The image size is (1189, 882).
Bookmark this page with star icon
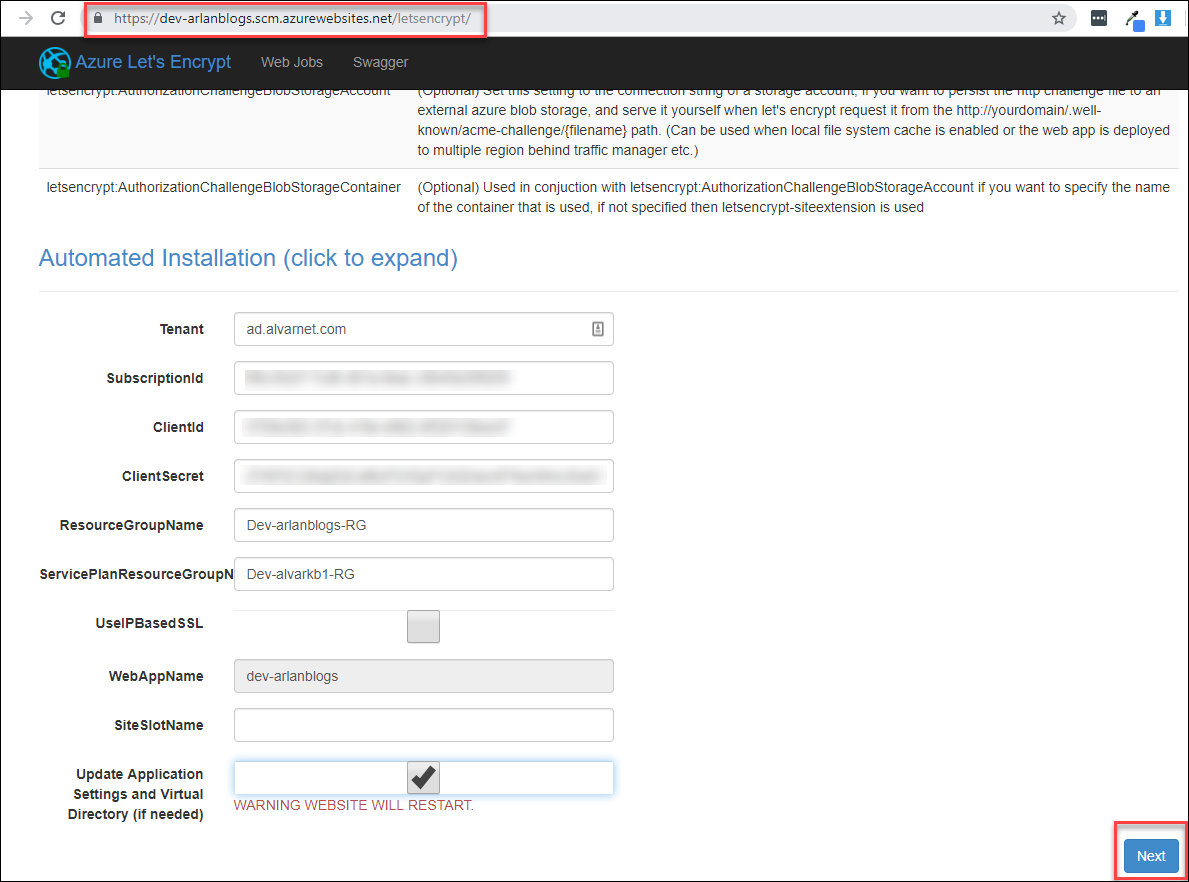coord(1059,18)
